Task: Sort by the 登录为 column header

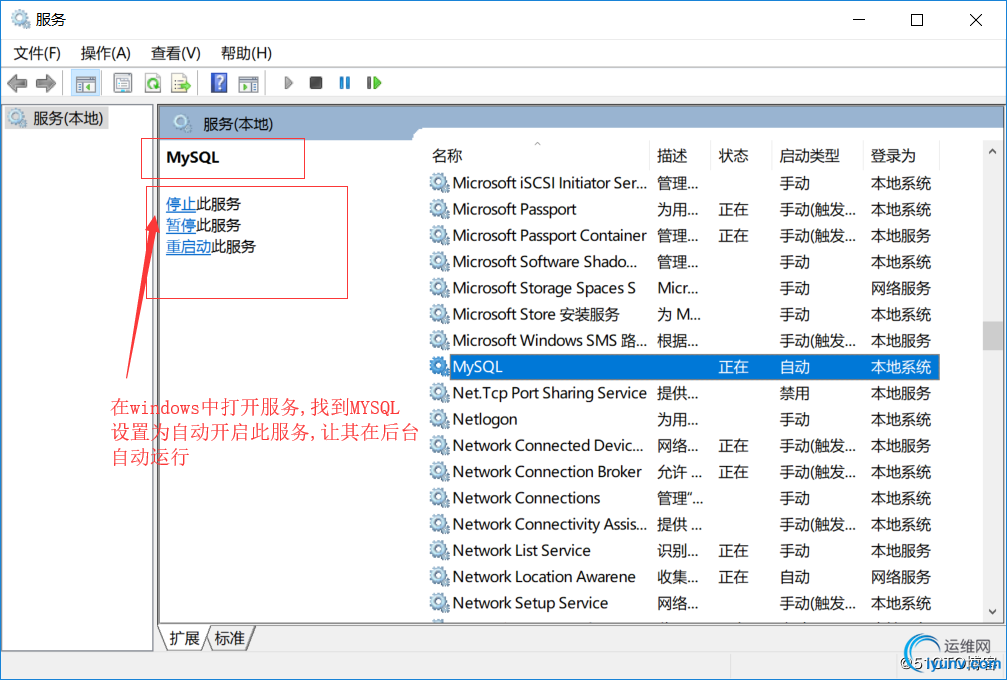Action: (893, 155)
